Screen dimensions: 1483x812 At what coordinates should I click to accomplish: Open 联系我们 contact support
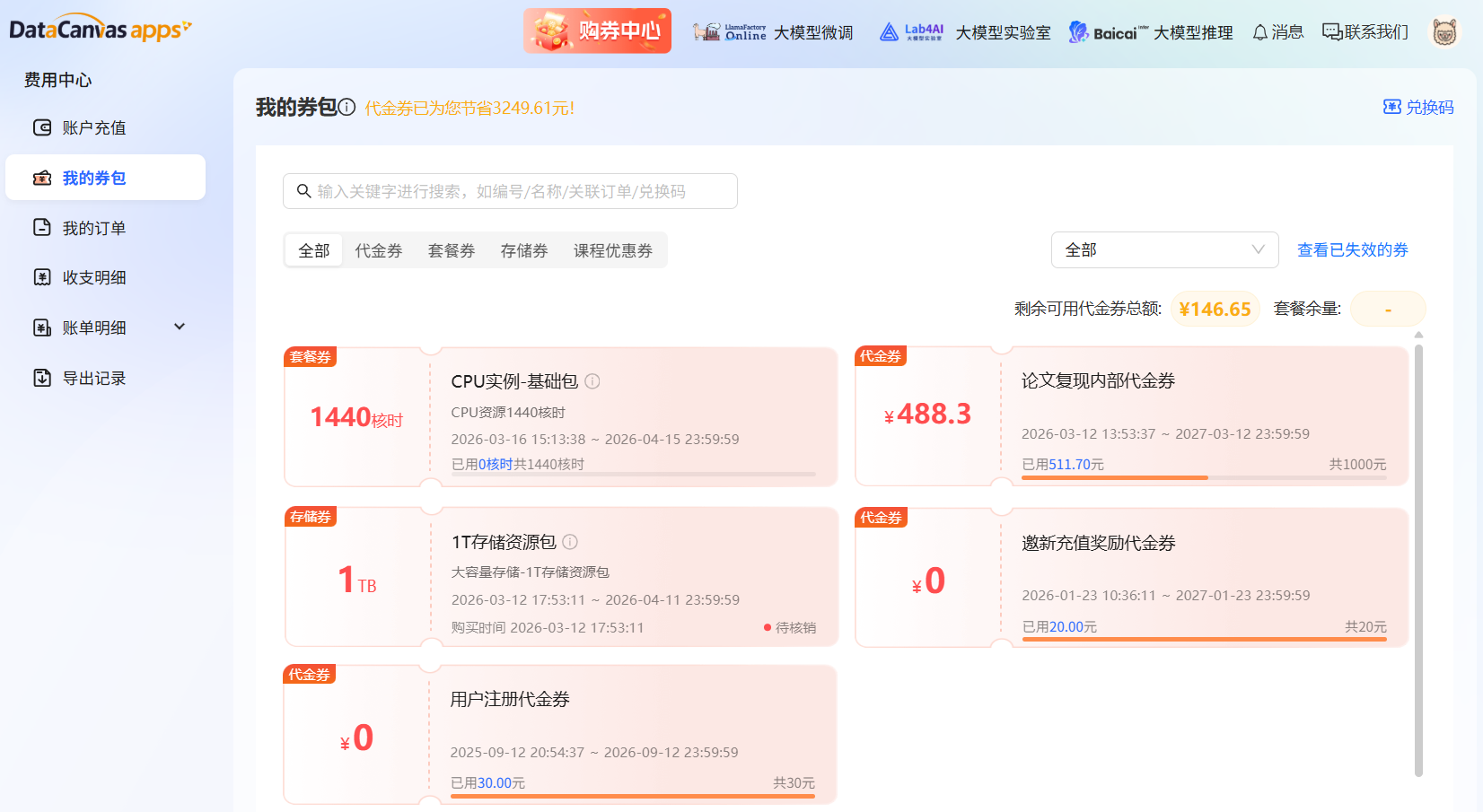click(x=1364, y=31)
